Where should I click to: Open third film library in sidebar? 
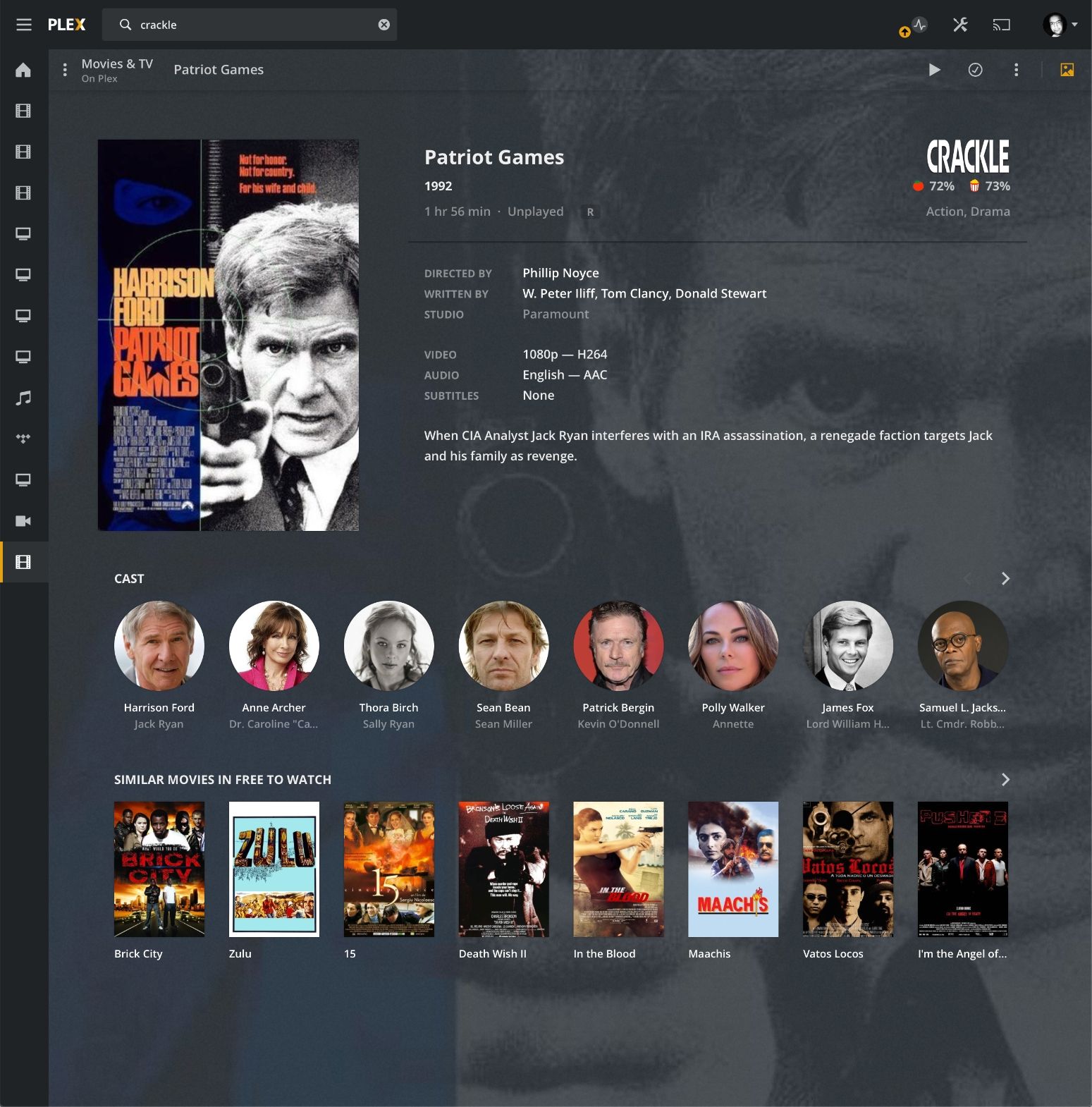[24, 192]
